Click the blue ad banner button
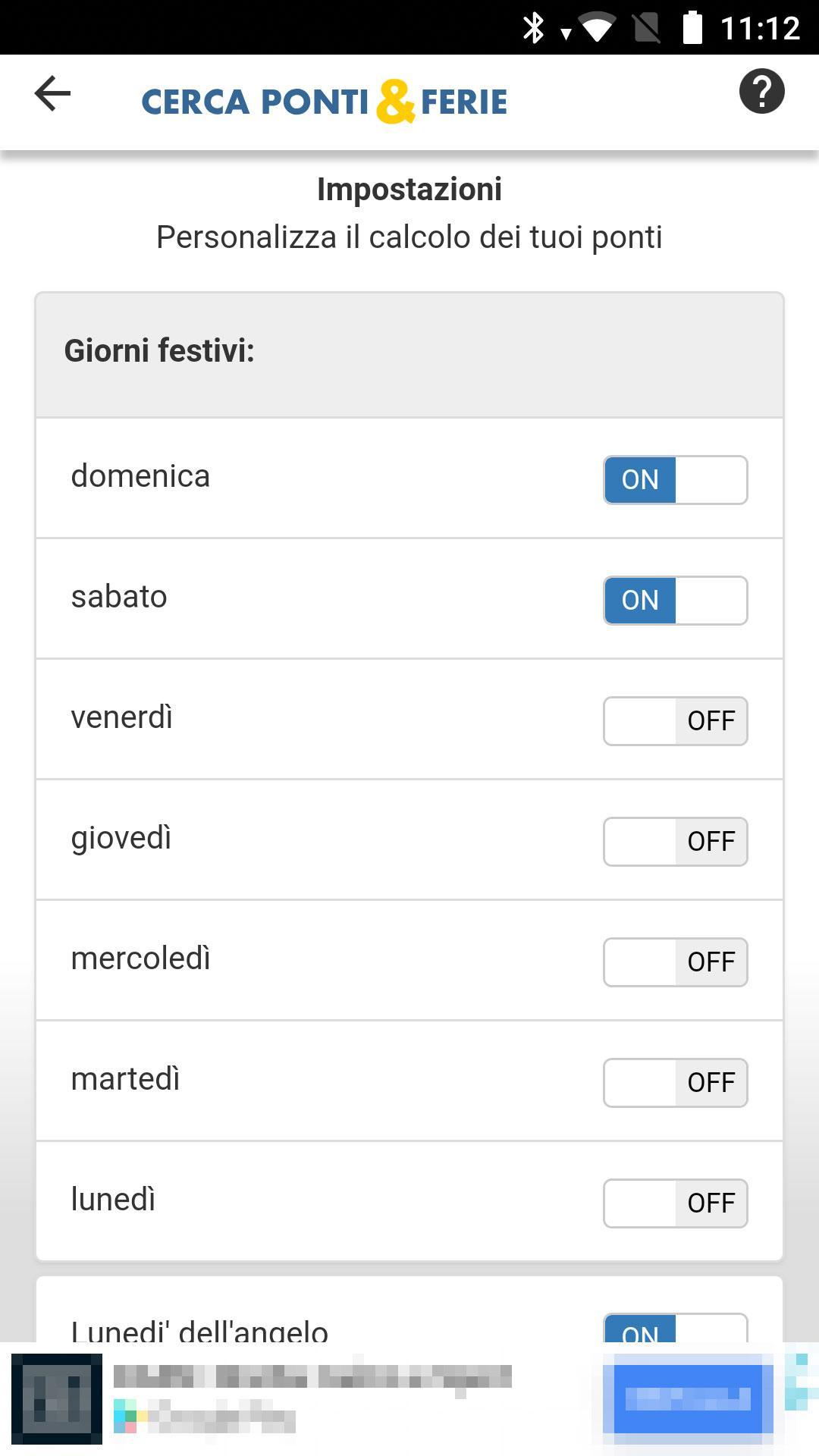The height and width of the screenshot is (1456, 819). pyautogui.click(x=689, y=1399)
